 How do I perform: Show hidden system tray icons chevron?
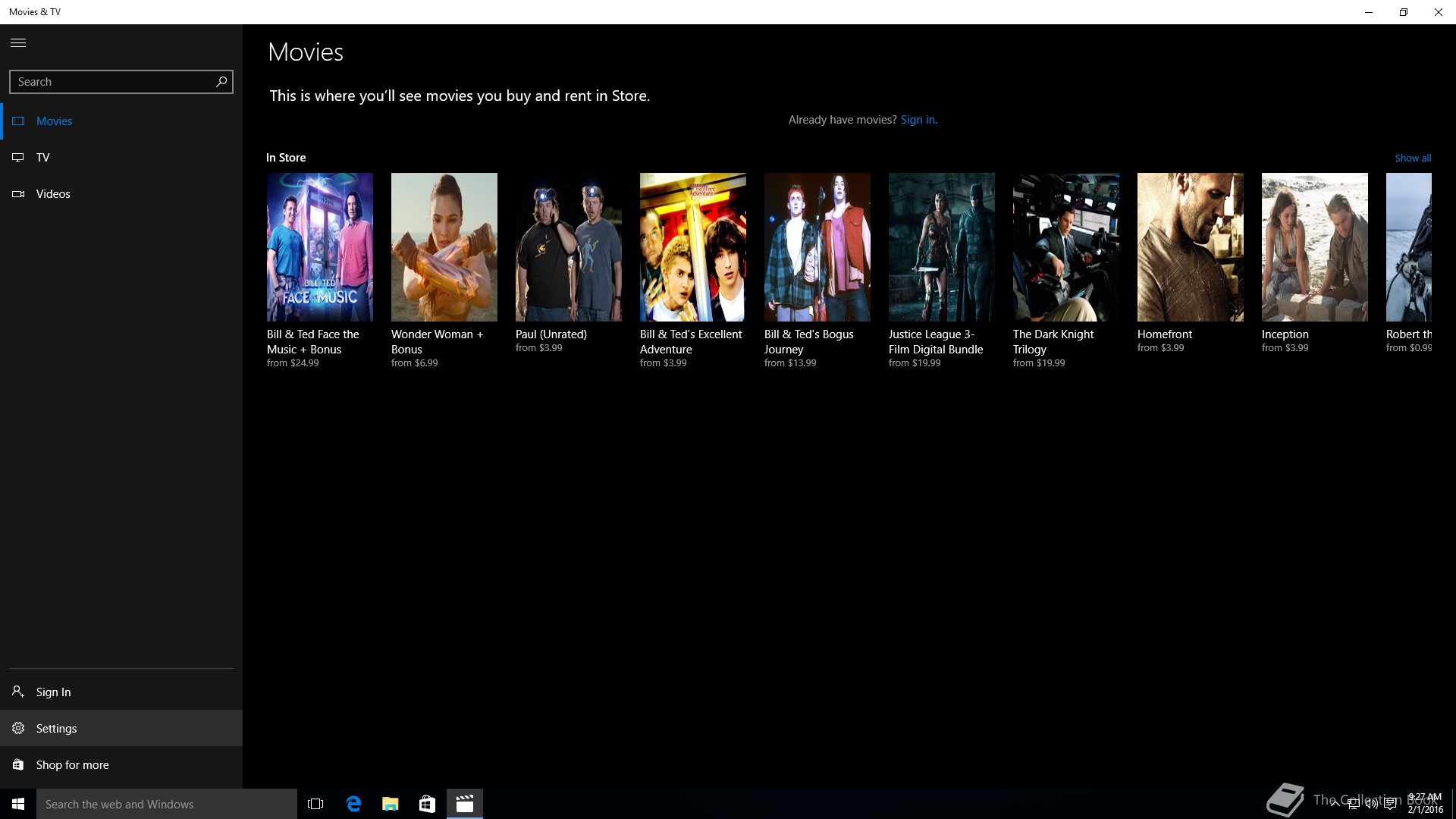click(1335, 804)
